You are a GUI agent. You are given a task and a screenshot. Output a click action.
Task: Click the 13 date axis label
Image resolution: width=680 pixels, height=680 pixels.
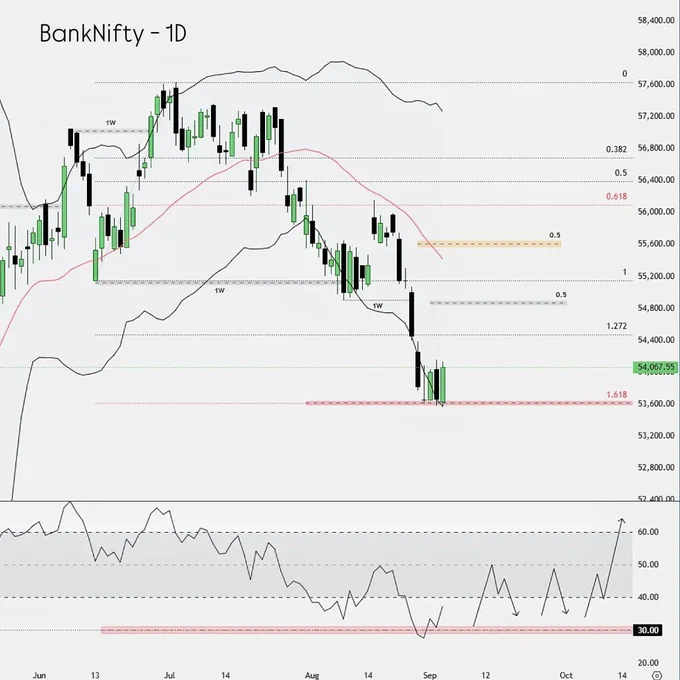point(95,675)
